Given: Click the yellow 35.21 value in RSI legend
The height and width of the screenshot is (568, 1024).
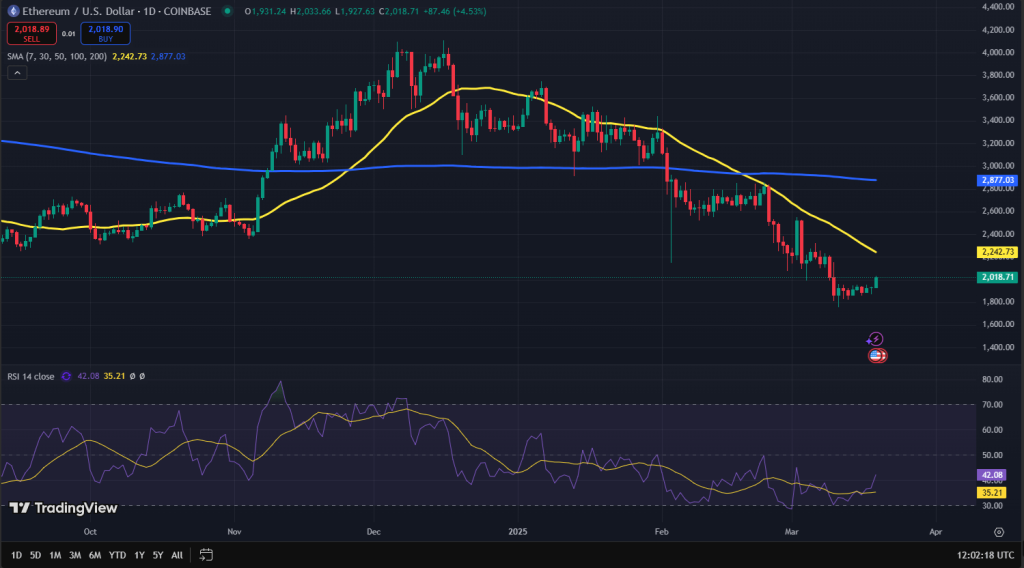Looking at the screenshot, I should pyautogui.click(x=114, y=377).
